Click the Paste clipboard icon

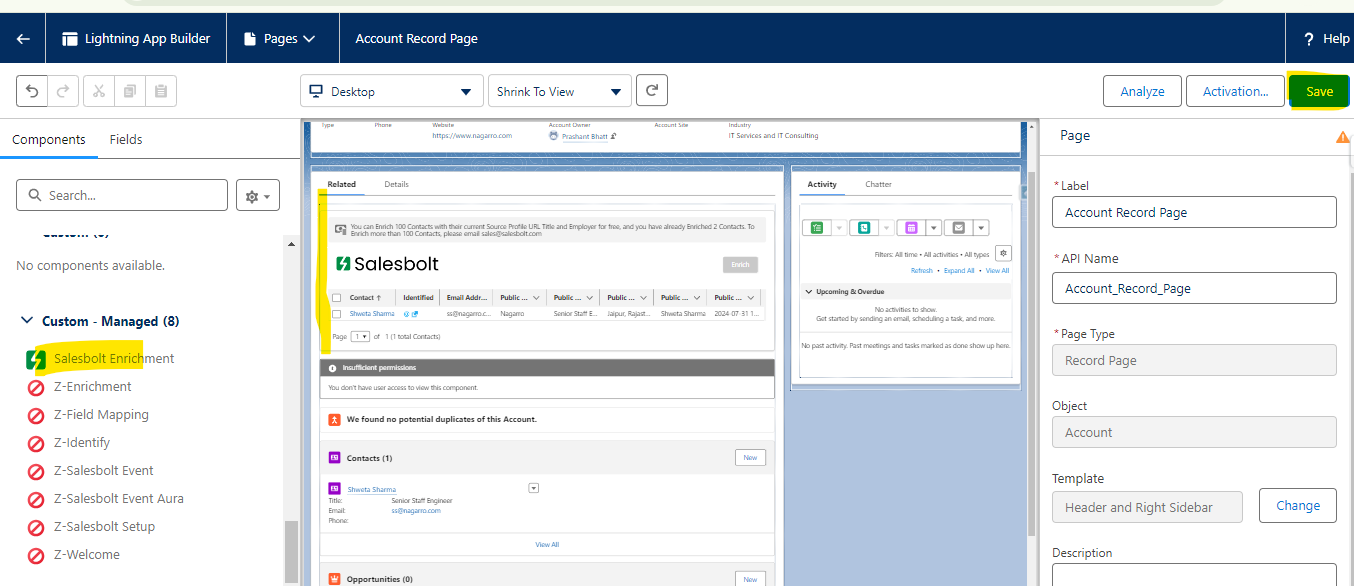pos(160,91)
